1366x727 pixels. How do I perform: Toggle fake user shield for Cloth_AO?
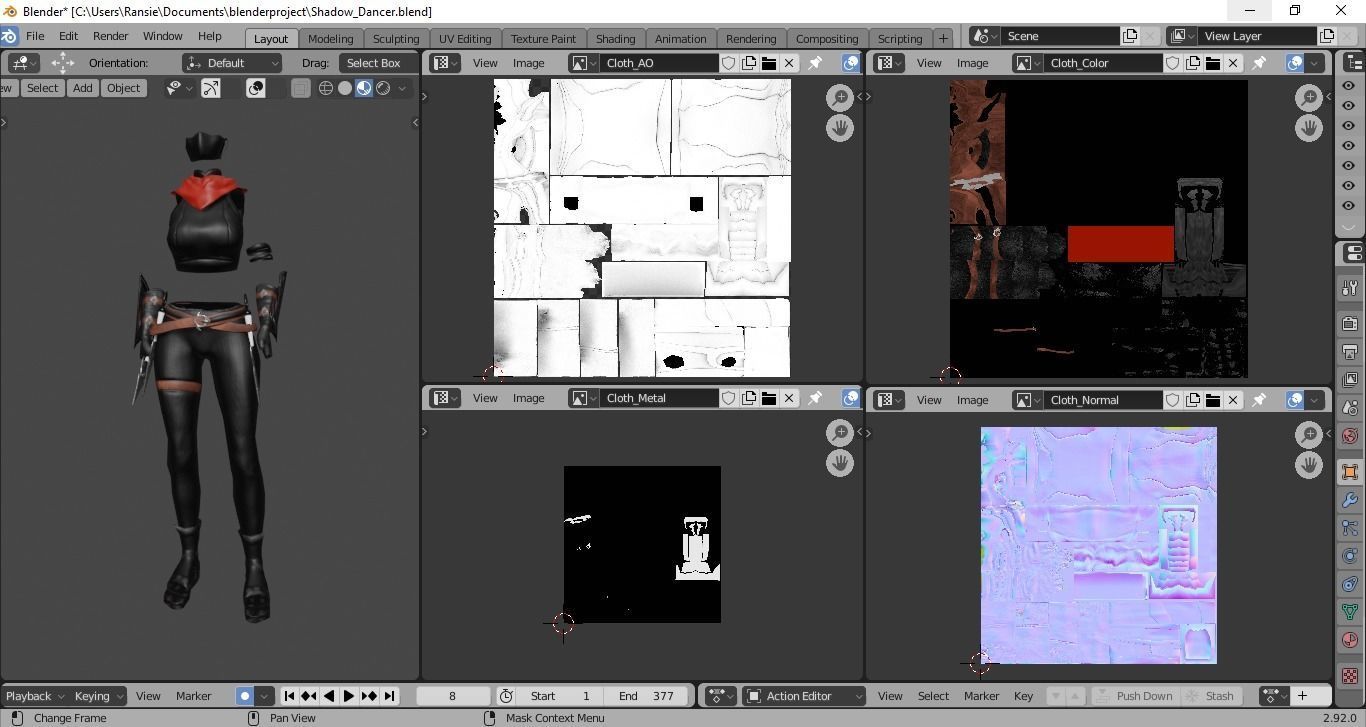[728, 63]
